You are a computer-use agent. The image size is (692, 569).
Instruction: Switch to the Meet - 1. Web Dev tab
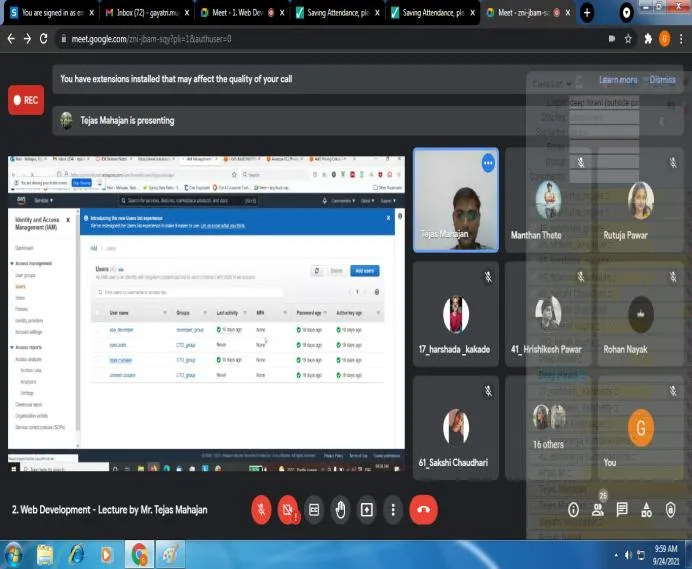click(242, 13)
